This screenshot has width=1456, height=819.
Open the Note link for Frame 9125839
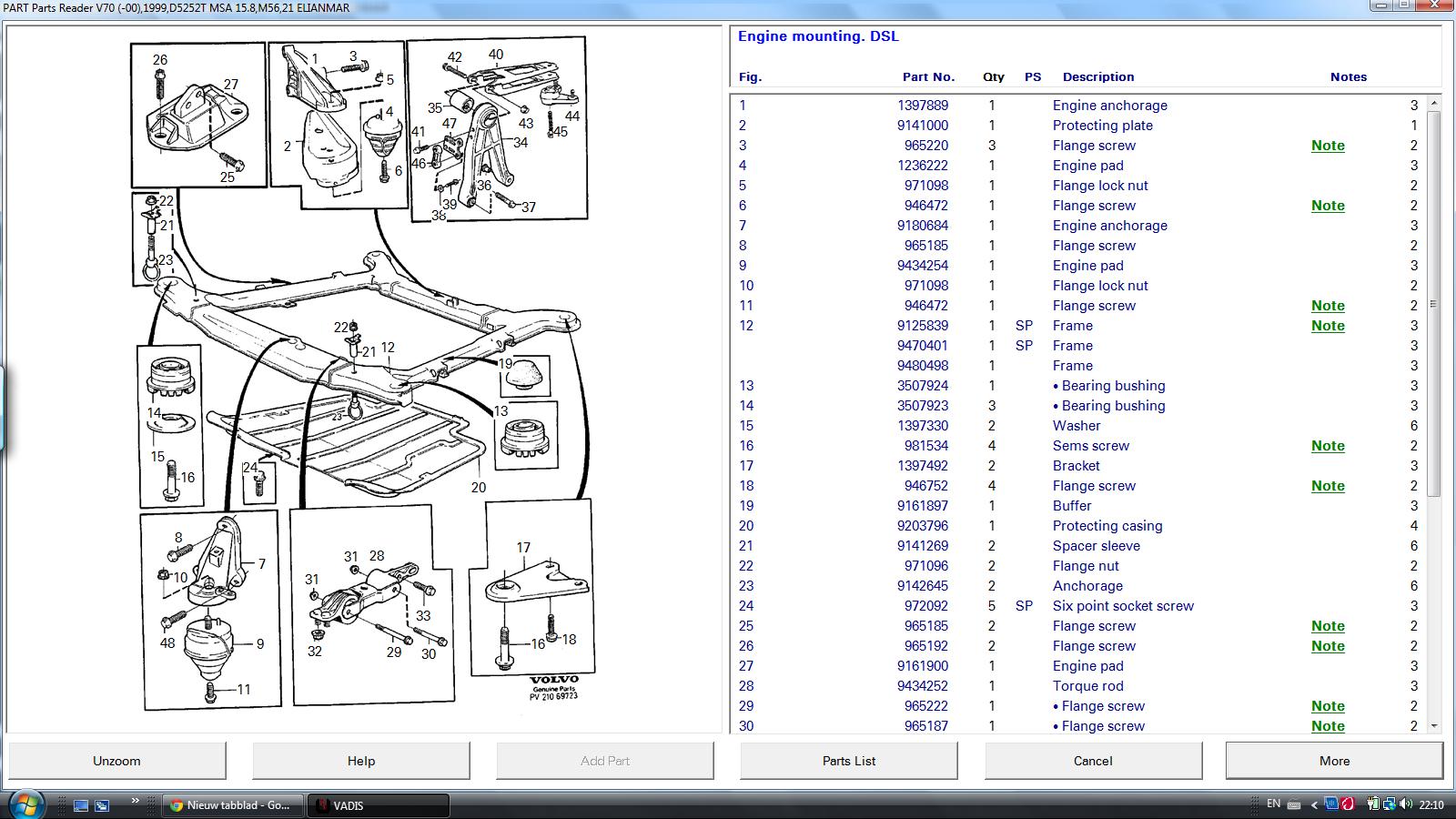pyautogui.click(x=1328, y=326)
